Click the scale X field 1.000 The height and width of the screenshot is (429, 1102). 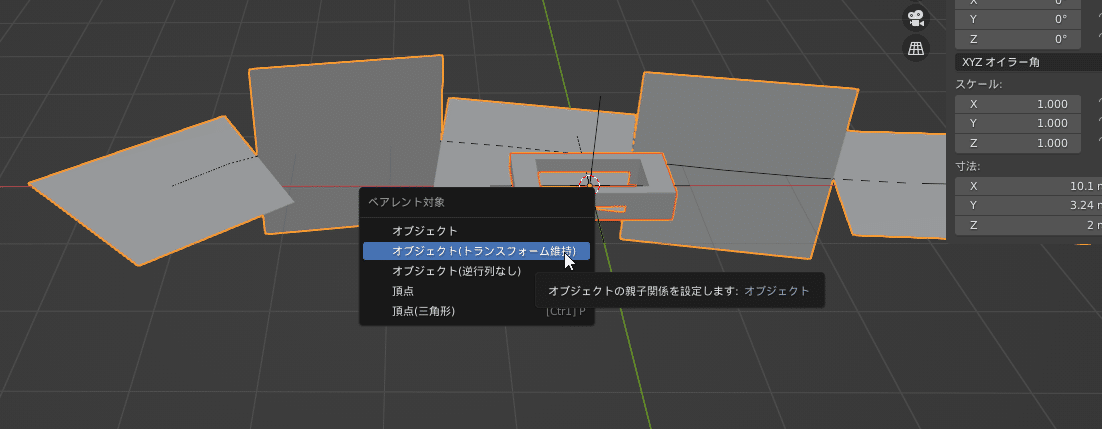pos(1018,104)
